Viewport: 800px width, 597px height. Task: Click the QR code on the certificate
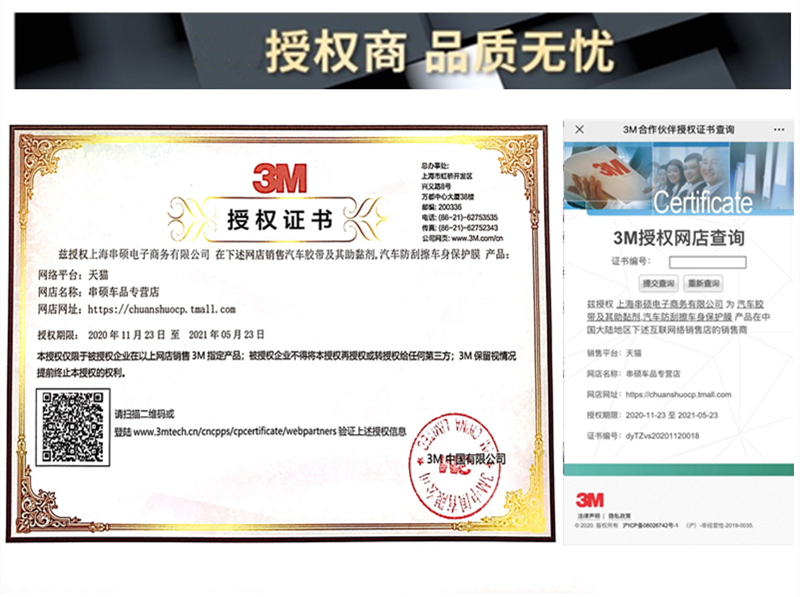coord(73,428)
